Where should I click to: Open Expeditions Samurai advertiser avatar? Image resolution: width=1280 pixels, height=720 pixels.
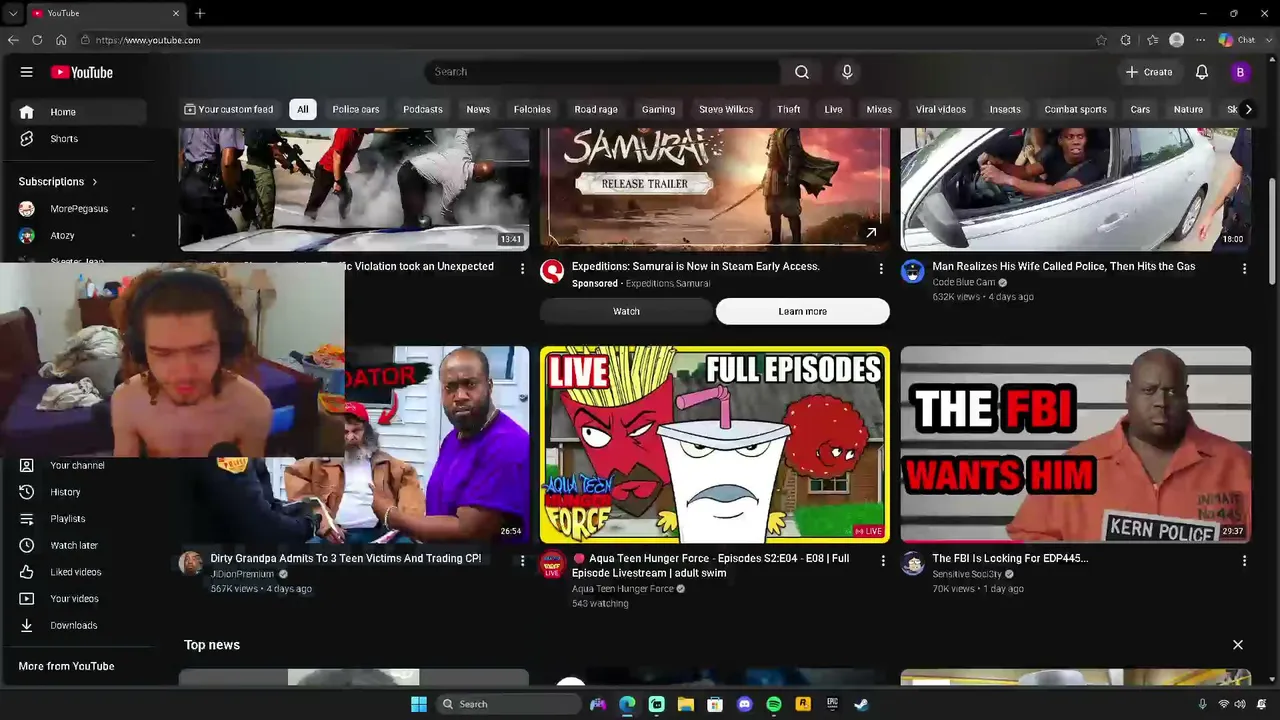pyautogui.click(x=552, y=271)
